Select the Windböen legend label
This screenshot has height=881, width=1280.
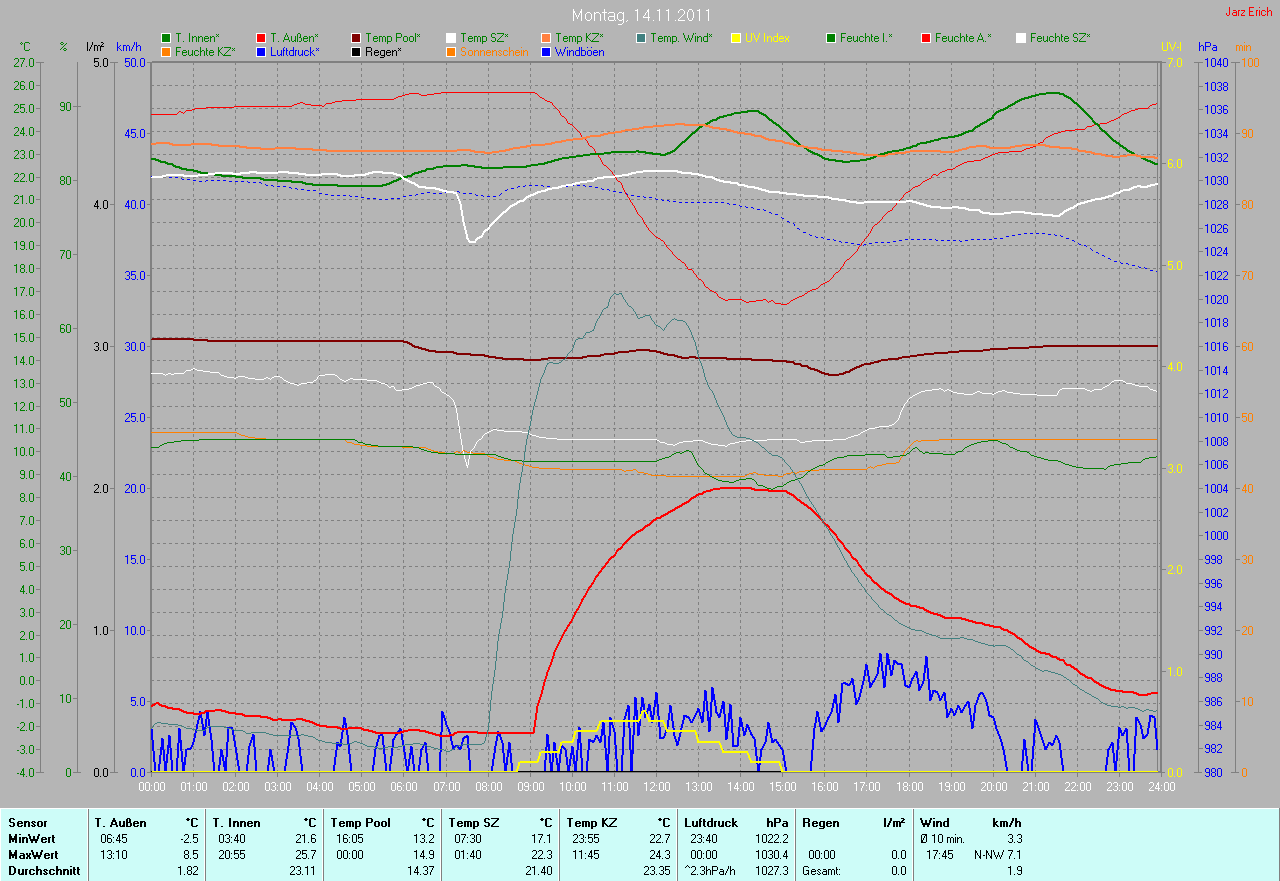click(579, 51)
